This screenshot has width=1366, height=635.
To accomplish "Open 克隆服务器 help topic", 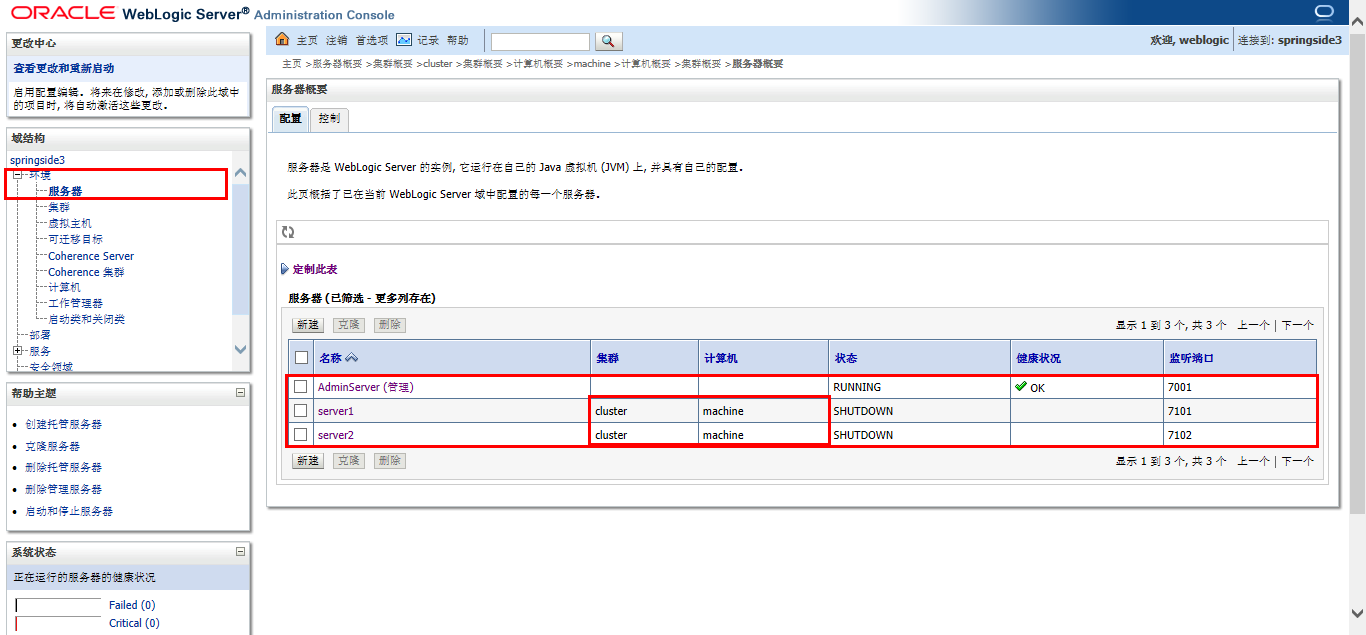I will (53, 446).
